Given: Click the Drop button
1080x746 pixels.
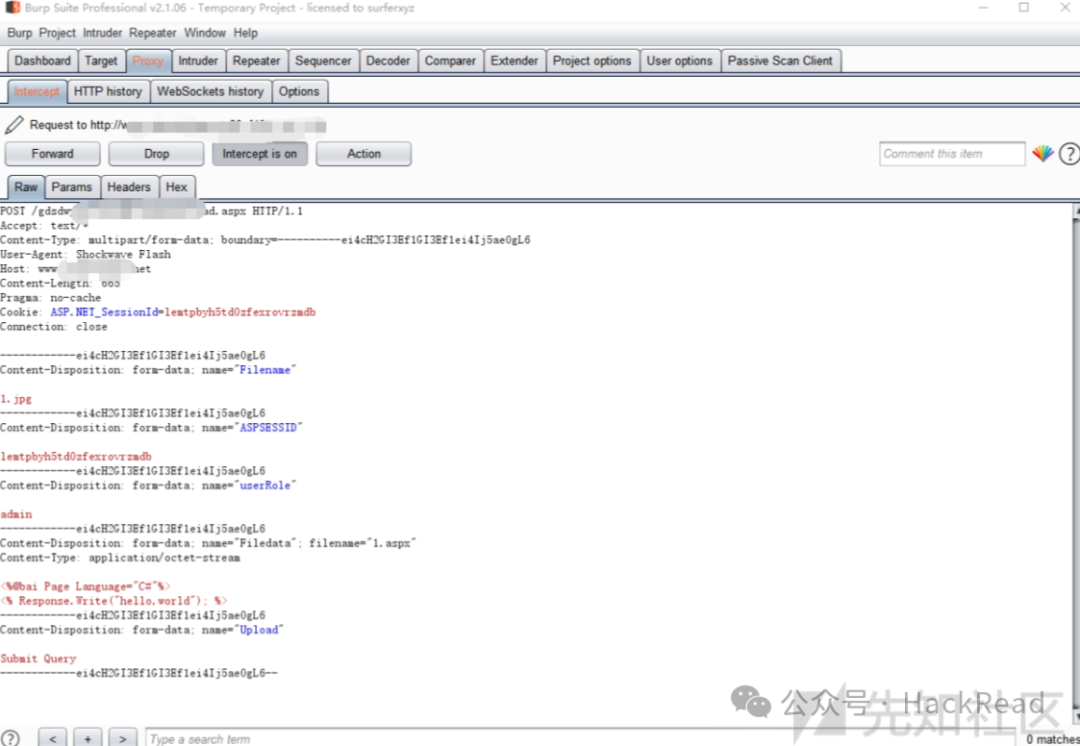Looking at the screenshot, I should [156, 154].
